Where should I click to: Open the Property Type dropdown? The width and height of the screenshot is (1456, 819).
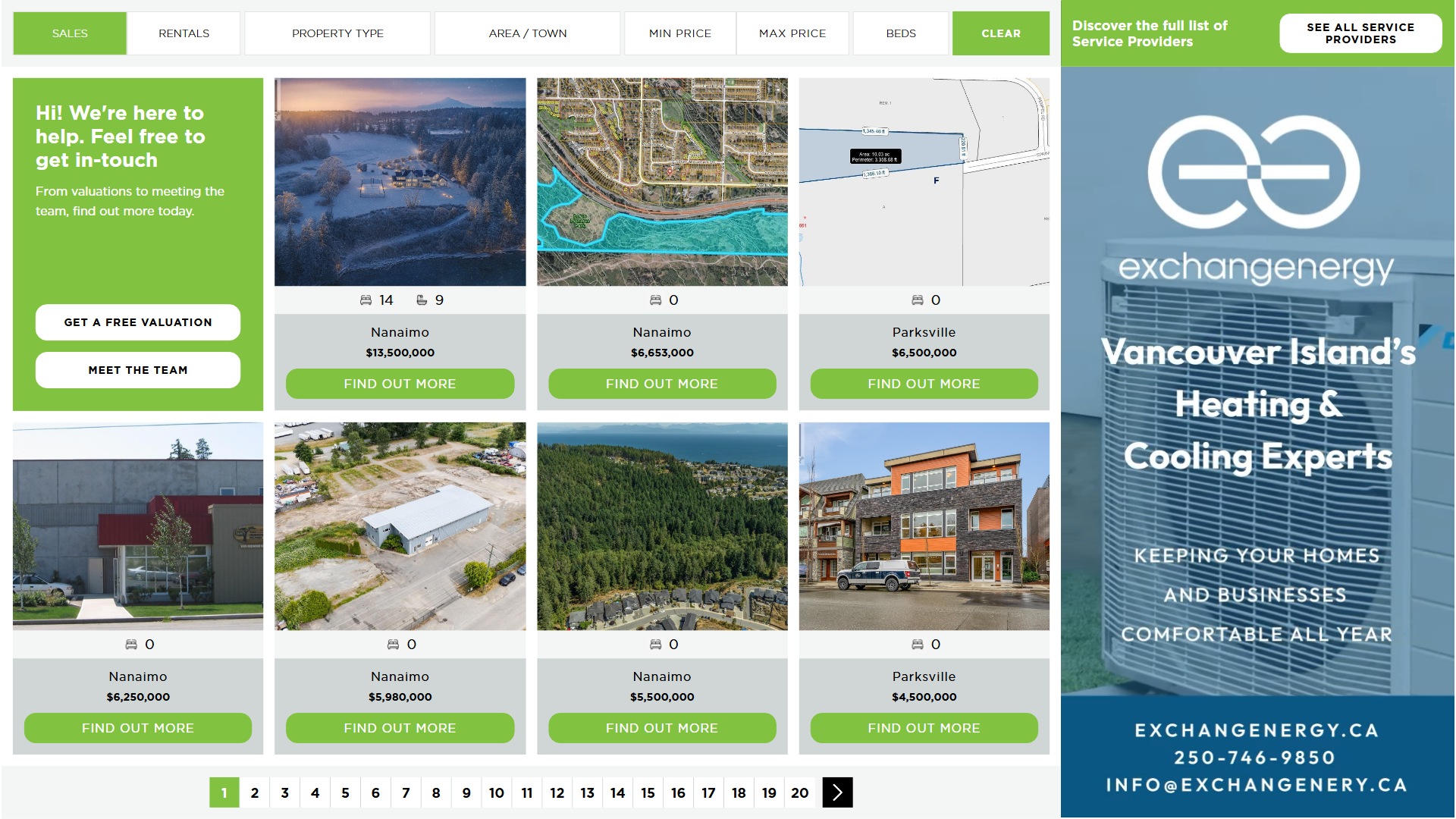tap(337, 33)
